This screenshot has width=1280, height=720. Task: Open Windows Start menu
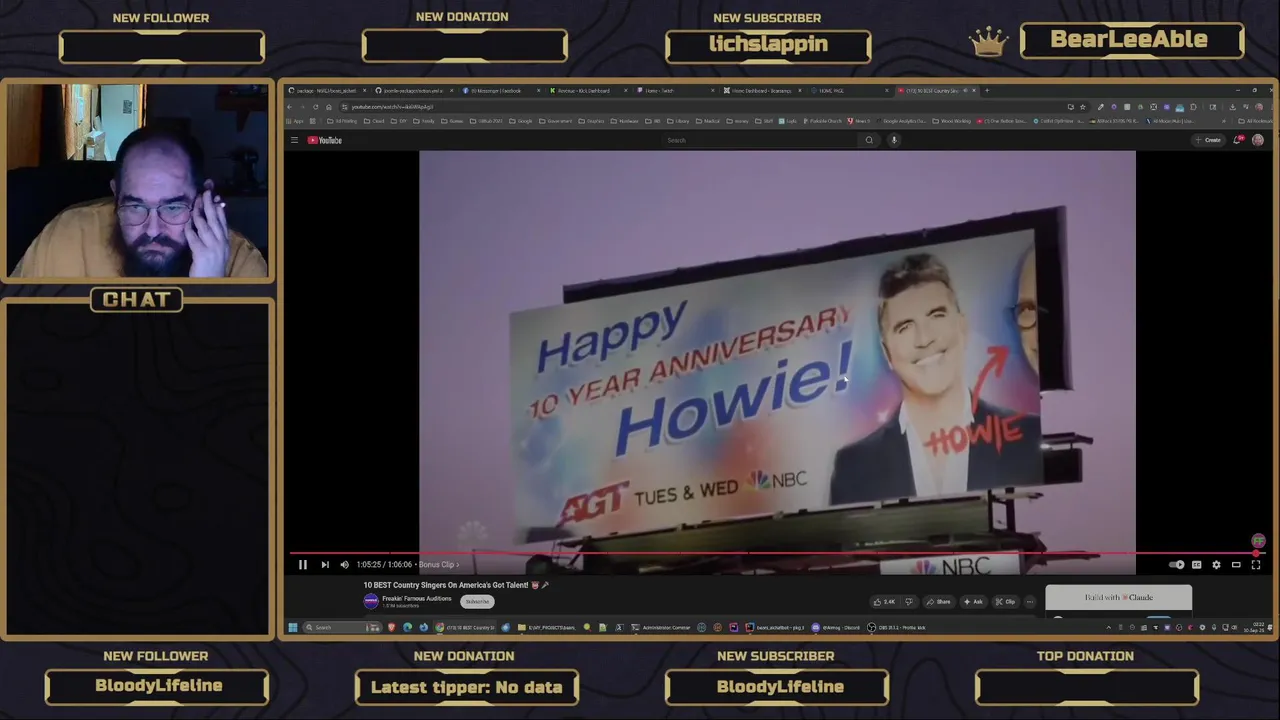click(x=293, y=628)
